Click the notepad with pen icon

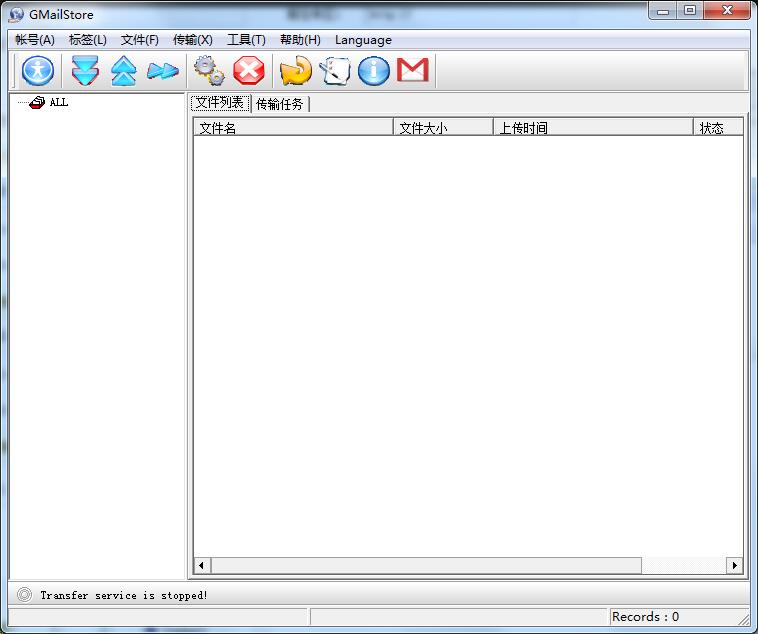click(x=335, y=70)
